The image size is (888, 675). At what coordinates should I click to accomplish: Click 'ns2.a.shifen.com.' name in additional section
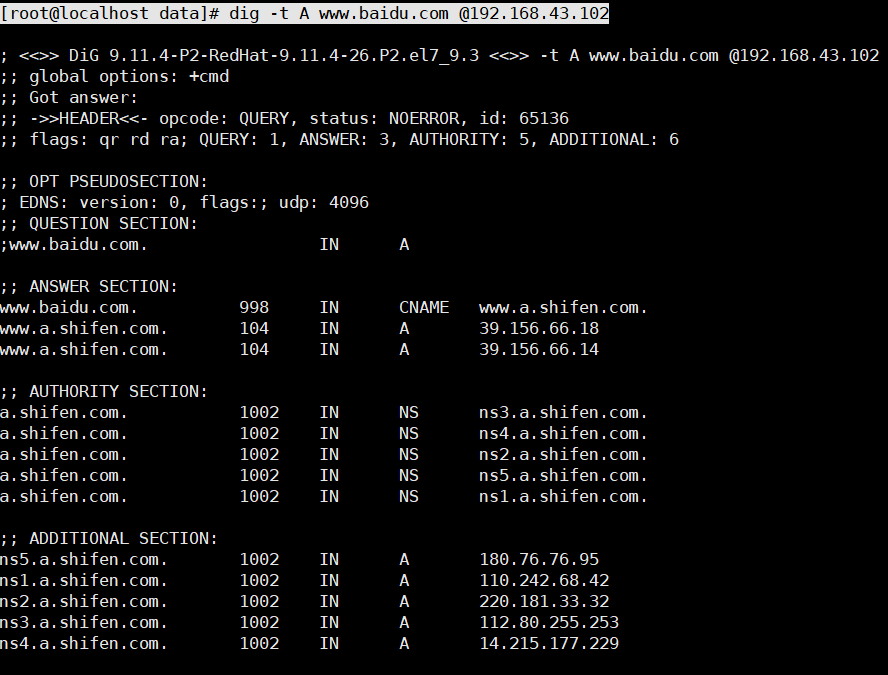click(x=84, y=601)
